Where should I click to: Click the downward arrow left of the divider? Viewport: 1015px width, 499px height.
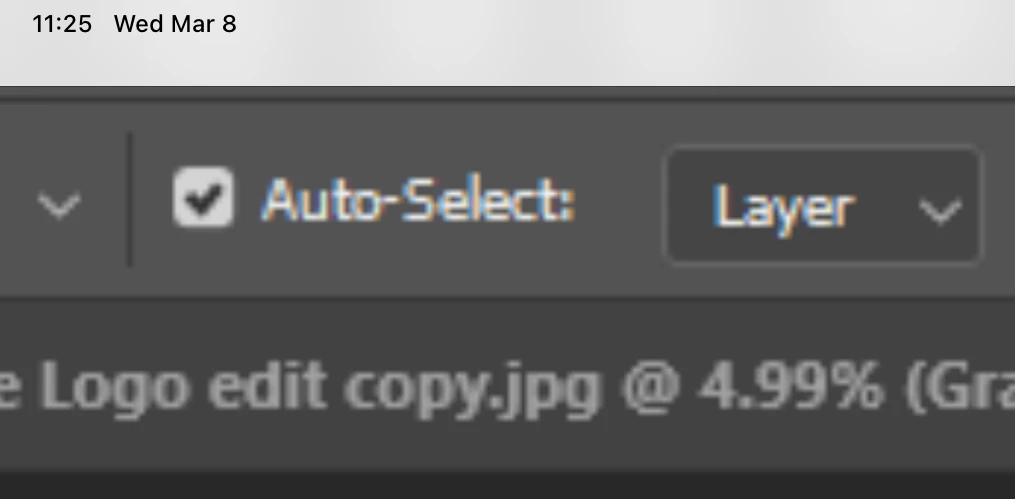coord(59,205)
